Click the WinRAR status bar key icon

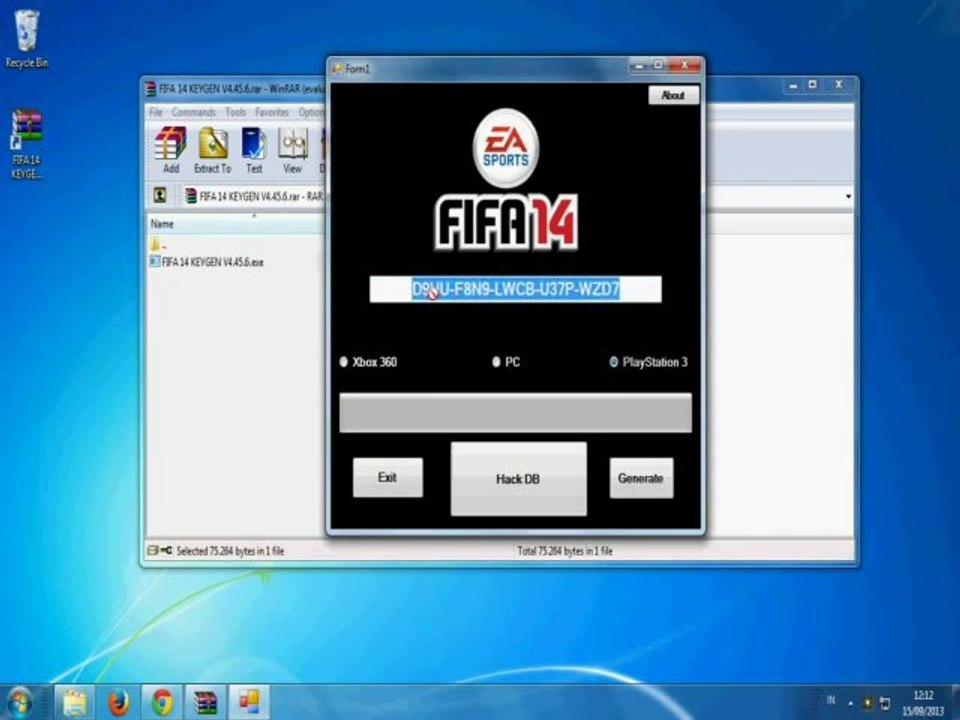pyautogui.click(x=167, y=550)
